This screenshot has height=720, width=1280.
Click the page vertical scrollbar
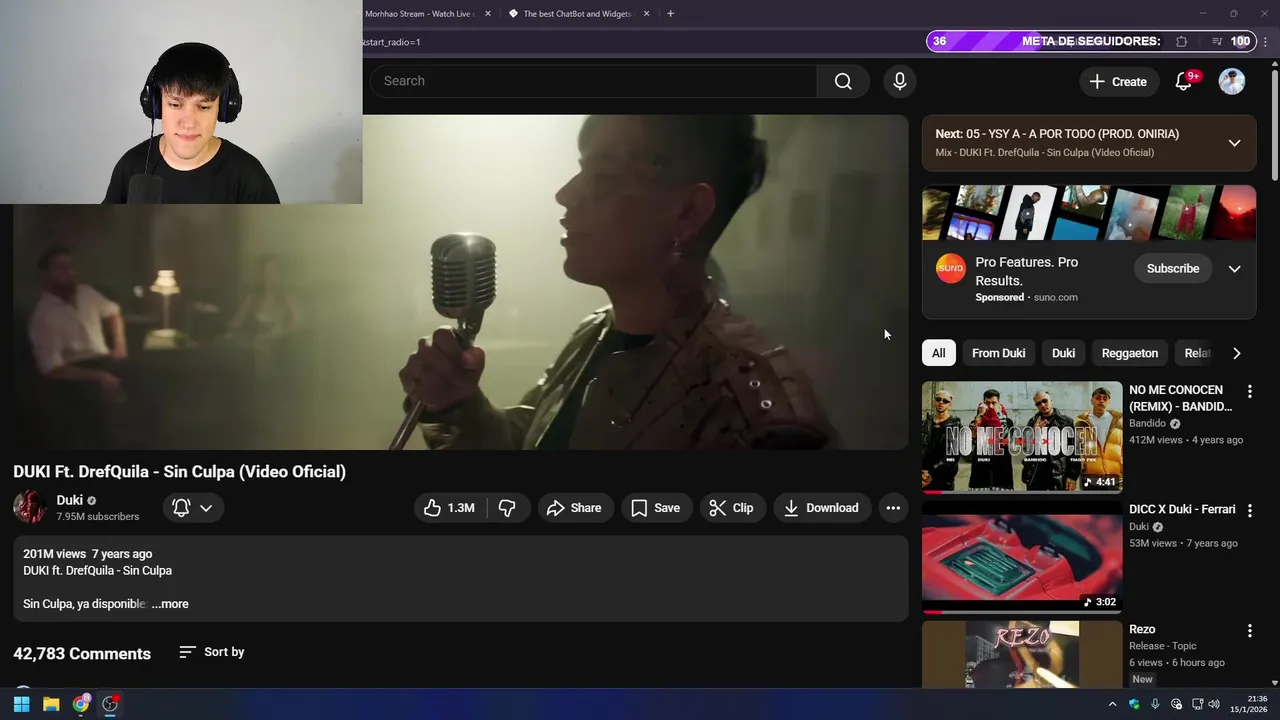1274,124
